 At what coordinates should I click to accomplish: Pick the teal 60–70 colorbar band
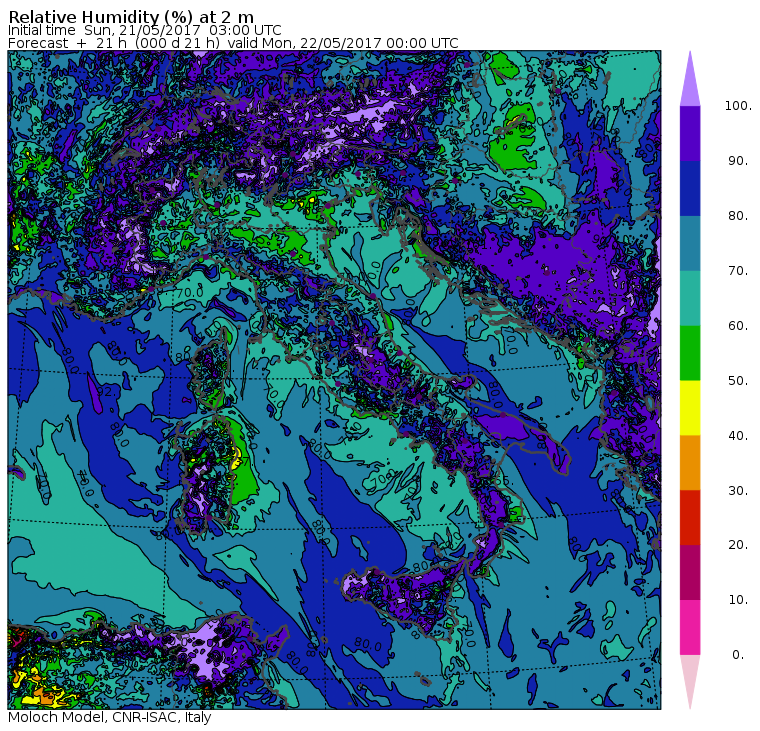(690, 298)
